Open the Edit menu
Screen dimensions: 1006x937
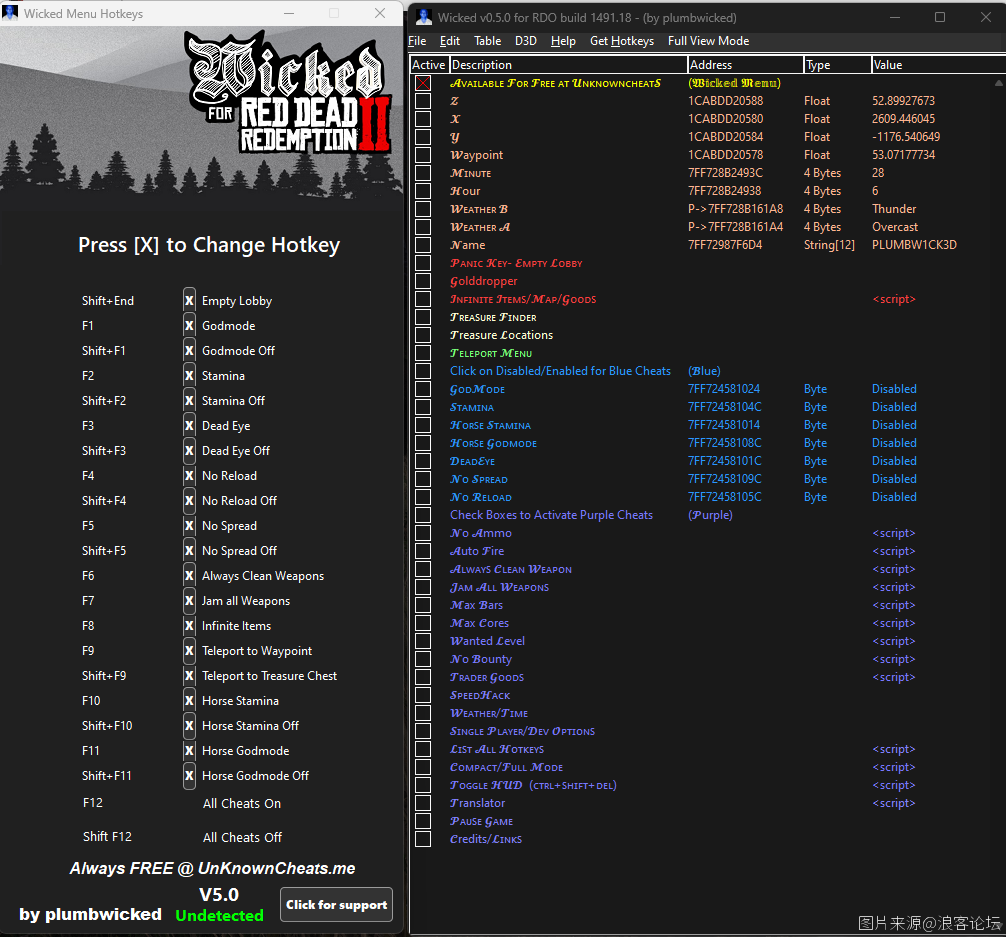pyautogui.click(x=450, y=41)
